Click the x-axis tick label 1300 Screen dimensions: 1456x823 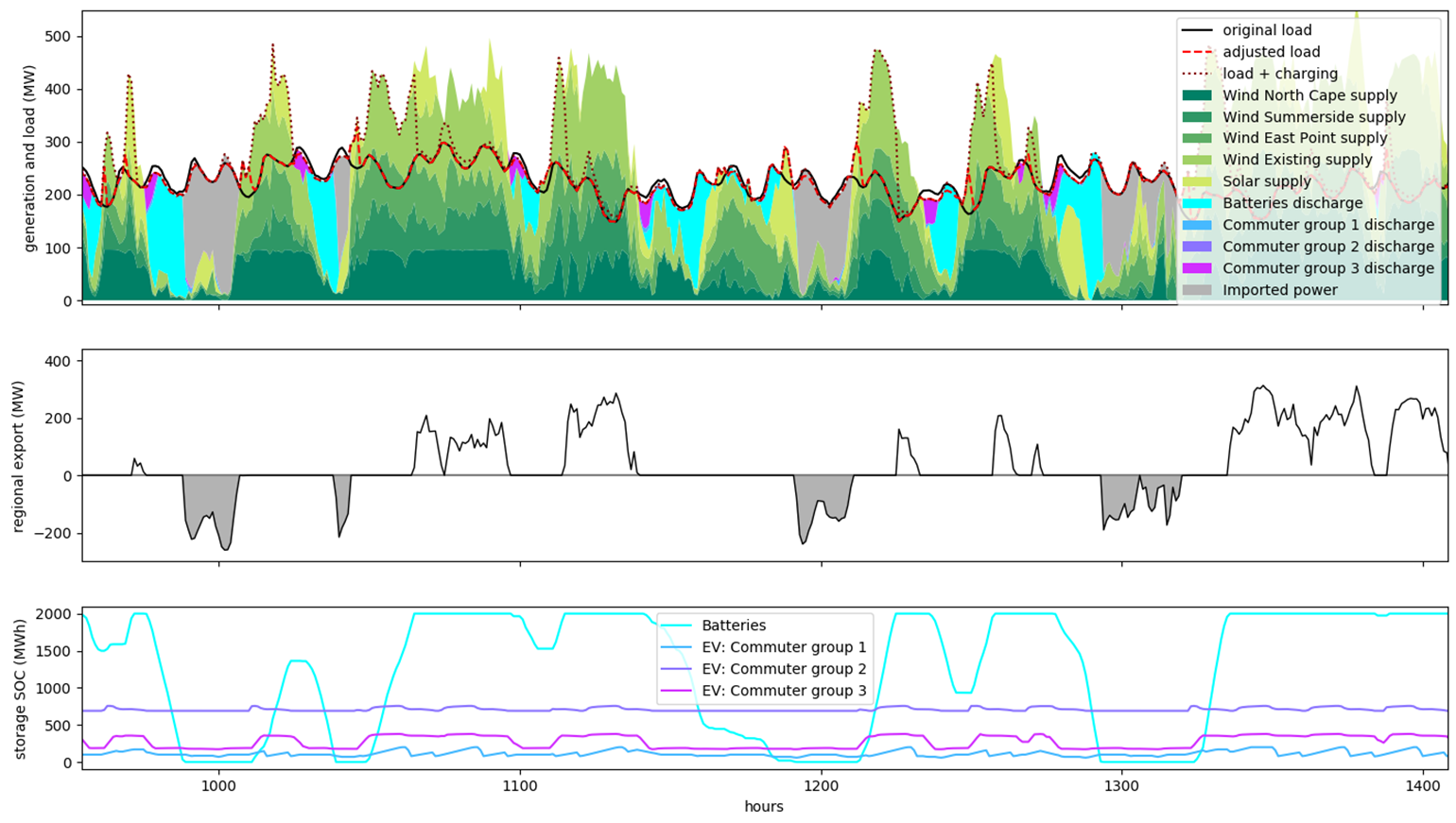coord(1121,785)
